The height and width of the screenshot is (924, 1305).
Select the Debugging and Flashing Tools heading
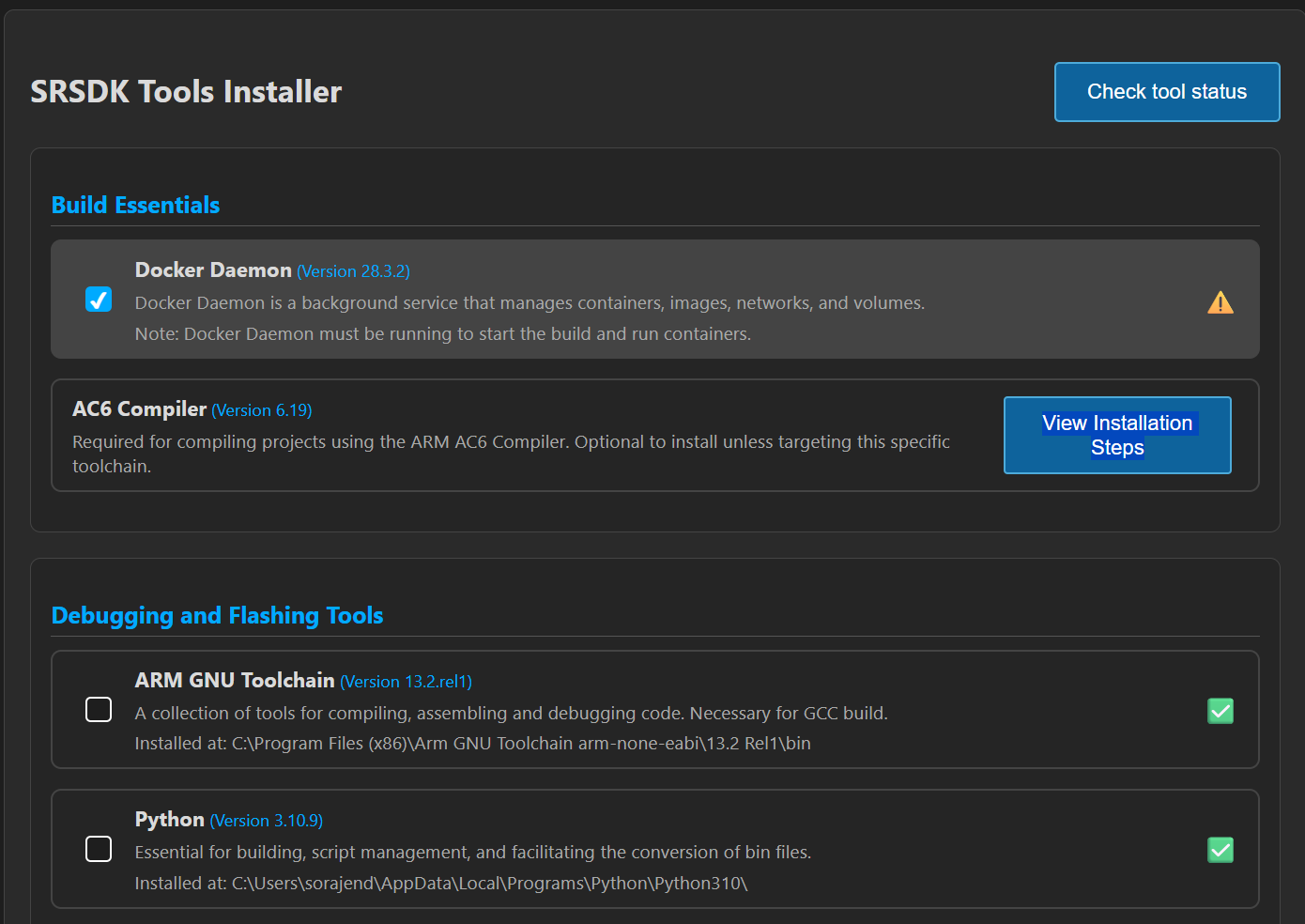point(217,615)
